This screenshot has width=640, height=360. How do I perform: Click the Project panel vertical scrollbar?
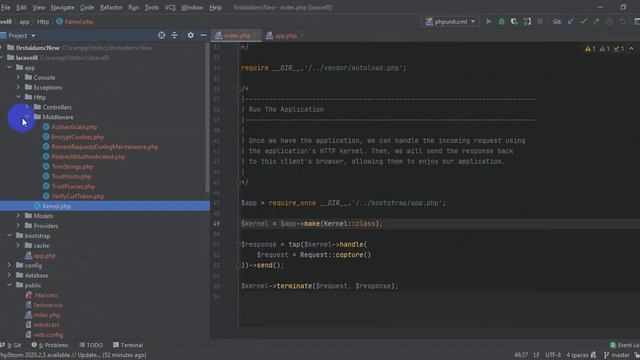coord(207,118)
